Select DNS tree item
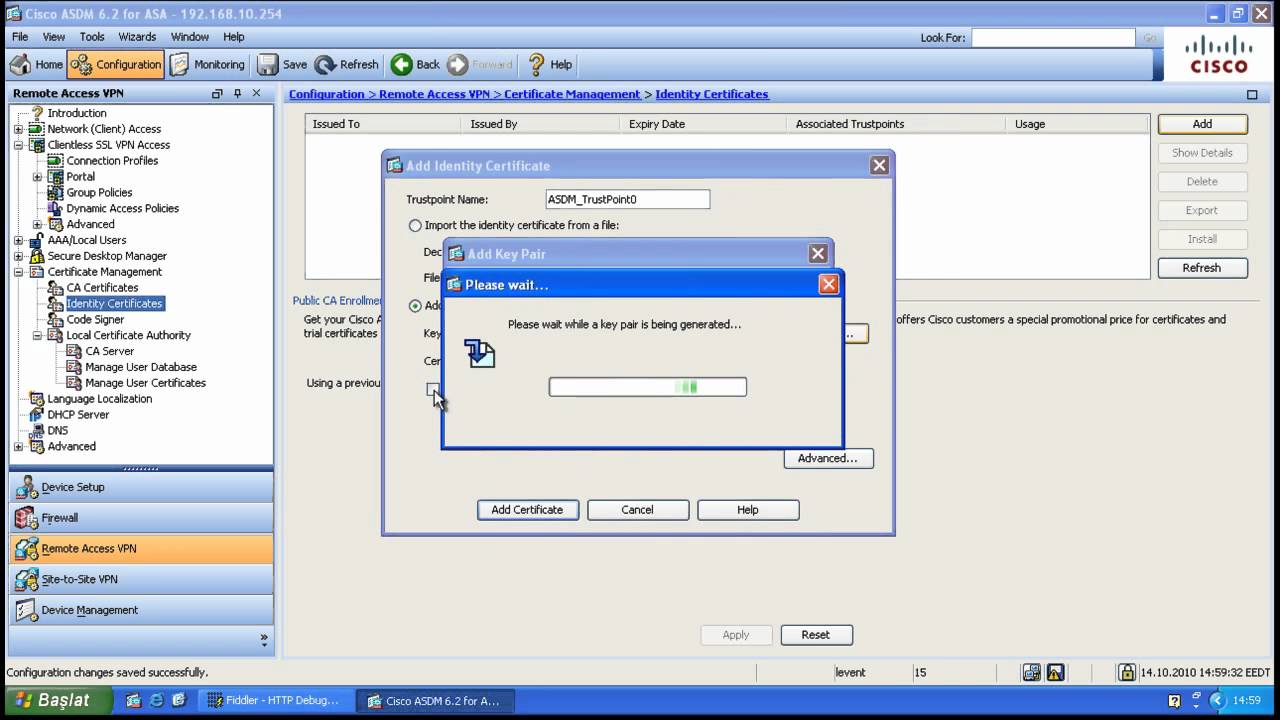The height and width of the screenshot is (720, 1280). (x=58, y=430)
